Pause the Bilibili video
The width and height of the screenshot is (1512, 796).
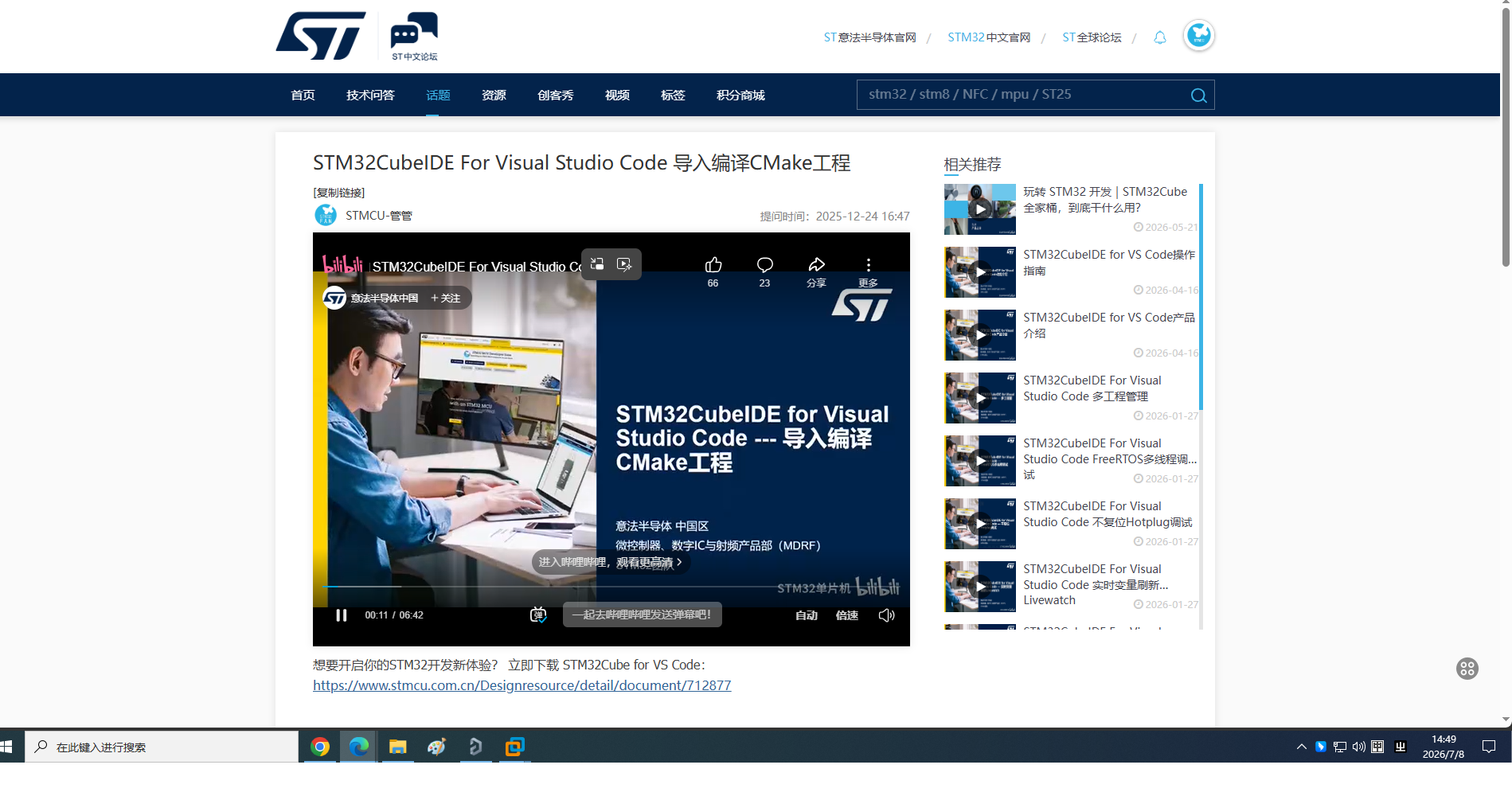click(342, 615)
